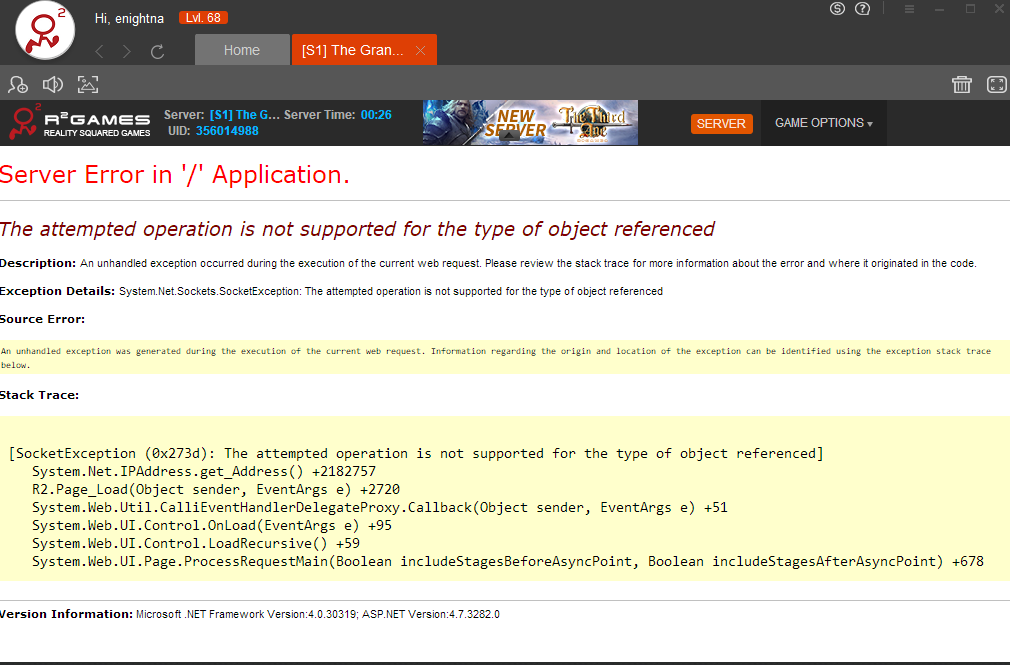Switch to the Home tab

click(x=241, y=50)
